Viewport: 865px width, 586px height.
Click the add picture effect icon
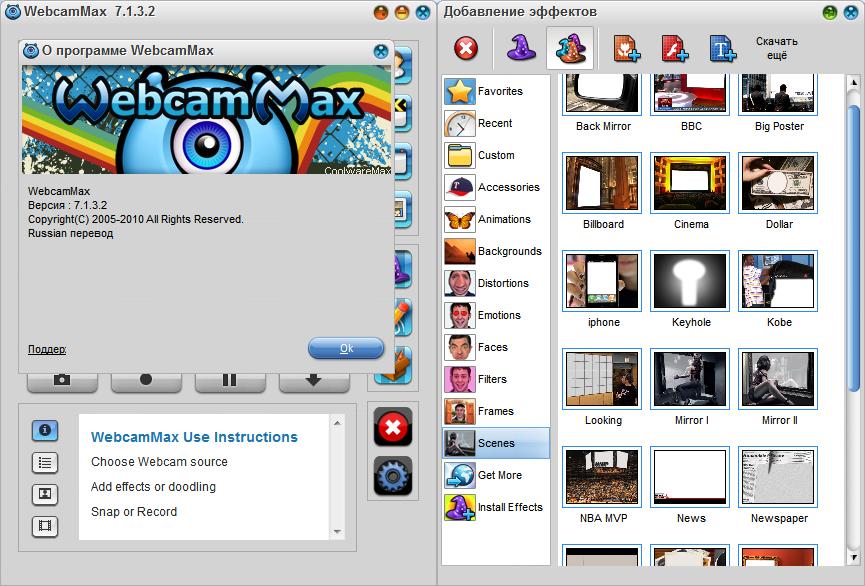pyautogui.click(x=626, y=48)
